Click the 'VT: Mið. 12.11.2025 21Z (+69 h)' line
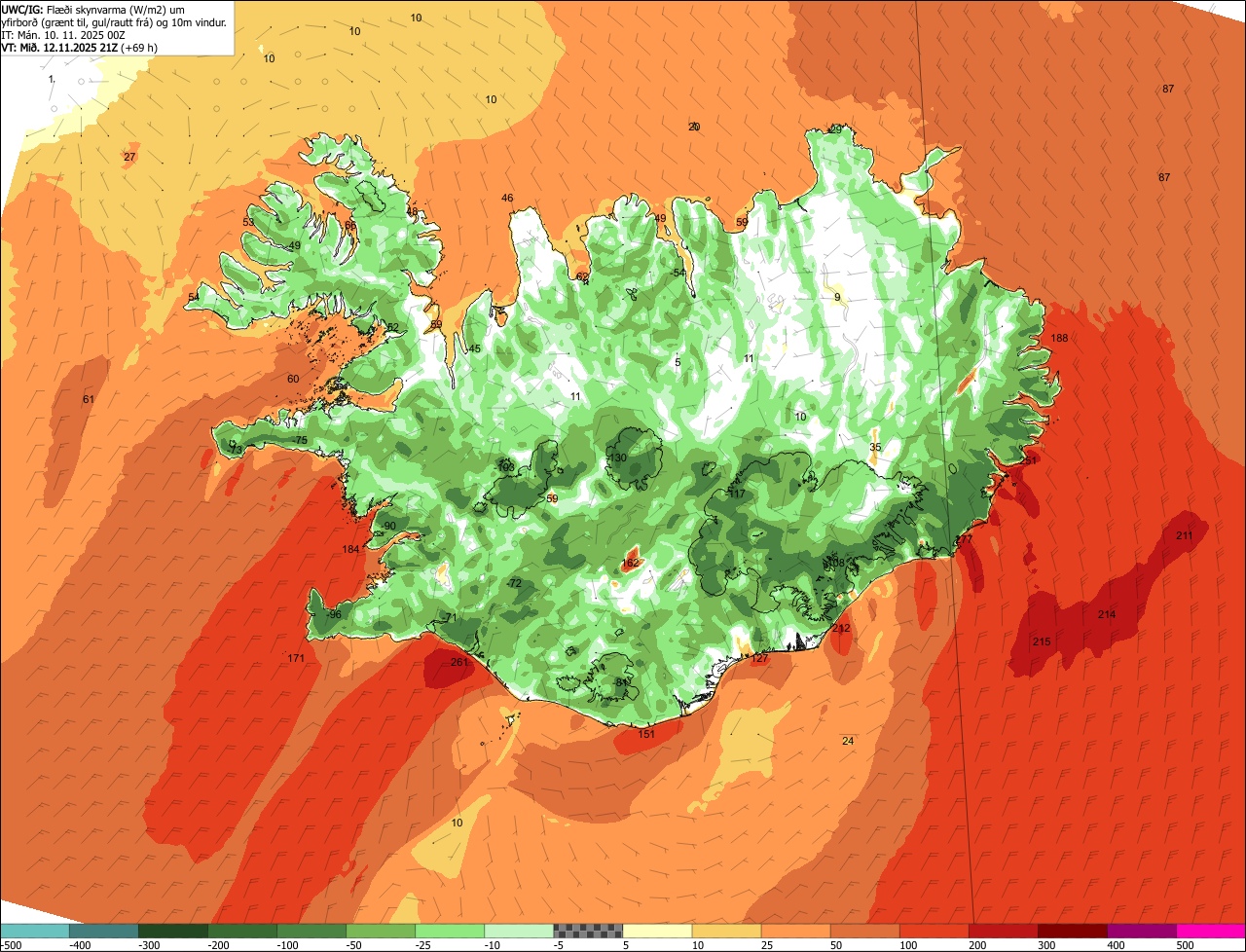Viewport: 1246px width, 952px height. 80,48
